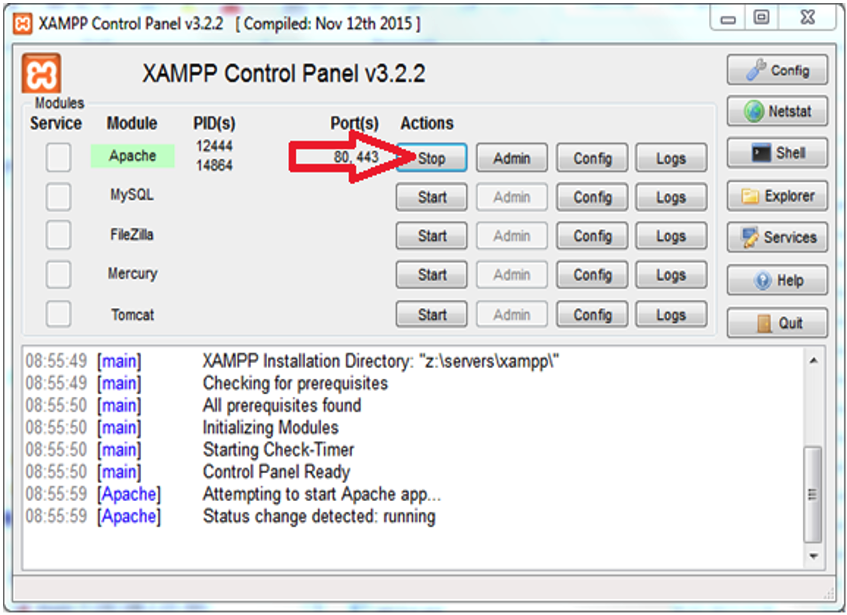Stop the Apache module
This screenshot has width=847, height=615.
point(432,158)
